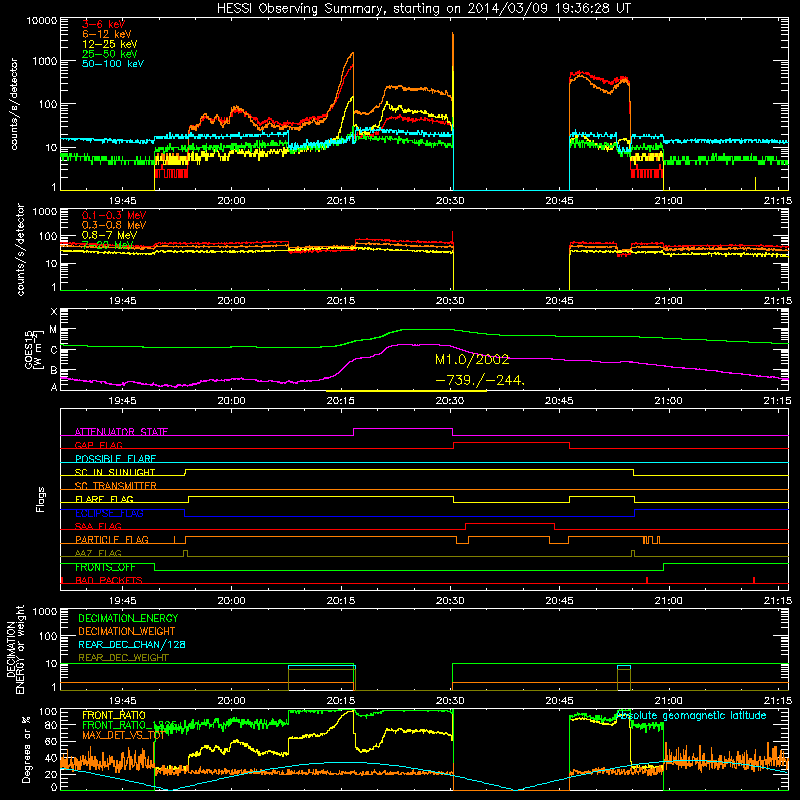Select the 3-6 keV legend label
The width and height of the screenshot is (800, 800).
click(104, 24)
